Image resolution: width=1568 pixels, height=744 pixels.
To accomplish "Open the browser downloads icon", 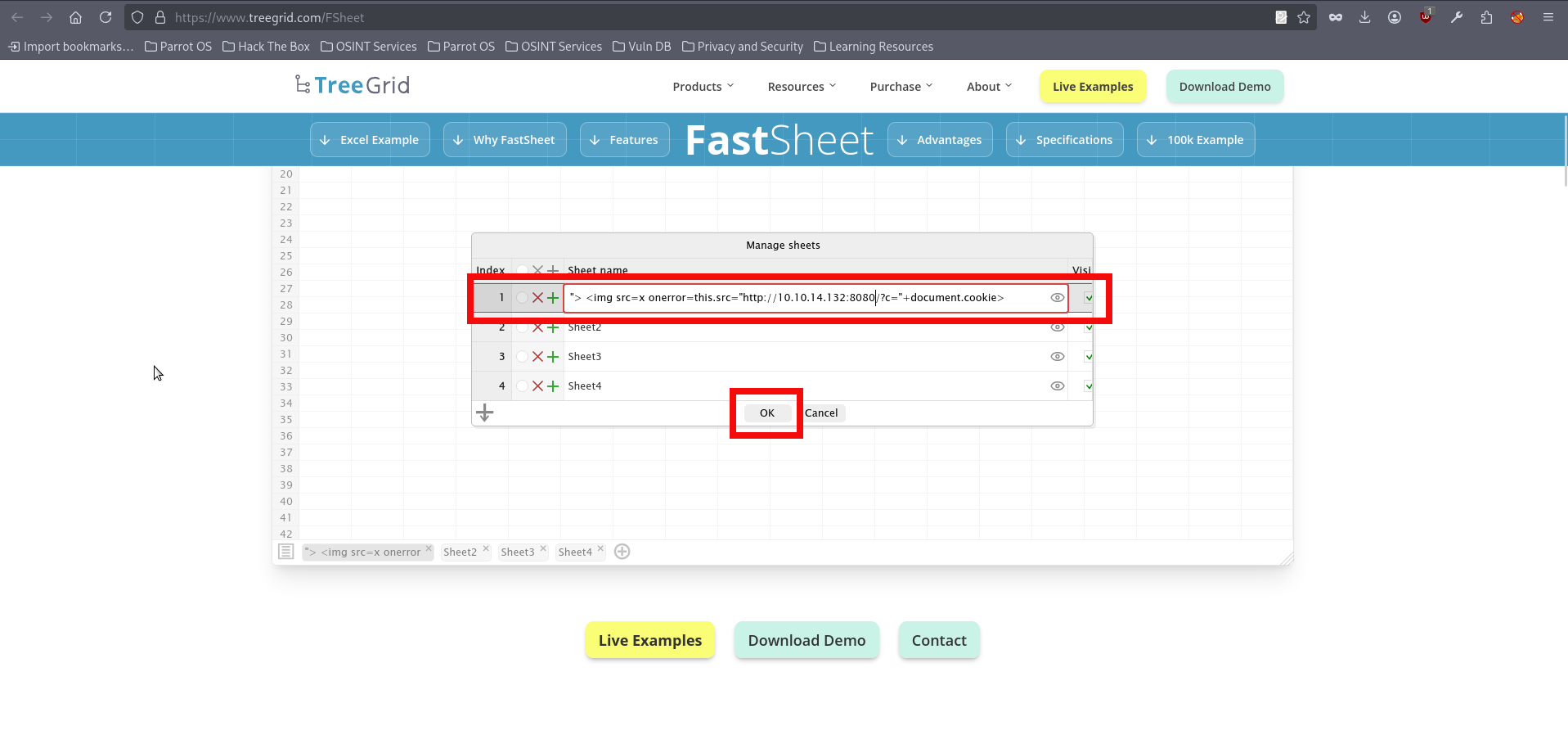I will (x=1364, y=16).
